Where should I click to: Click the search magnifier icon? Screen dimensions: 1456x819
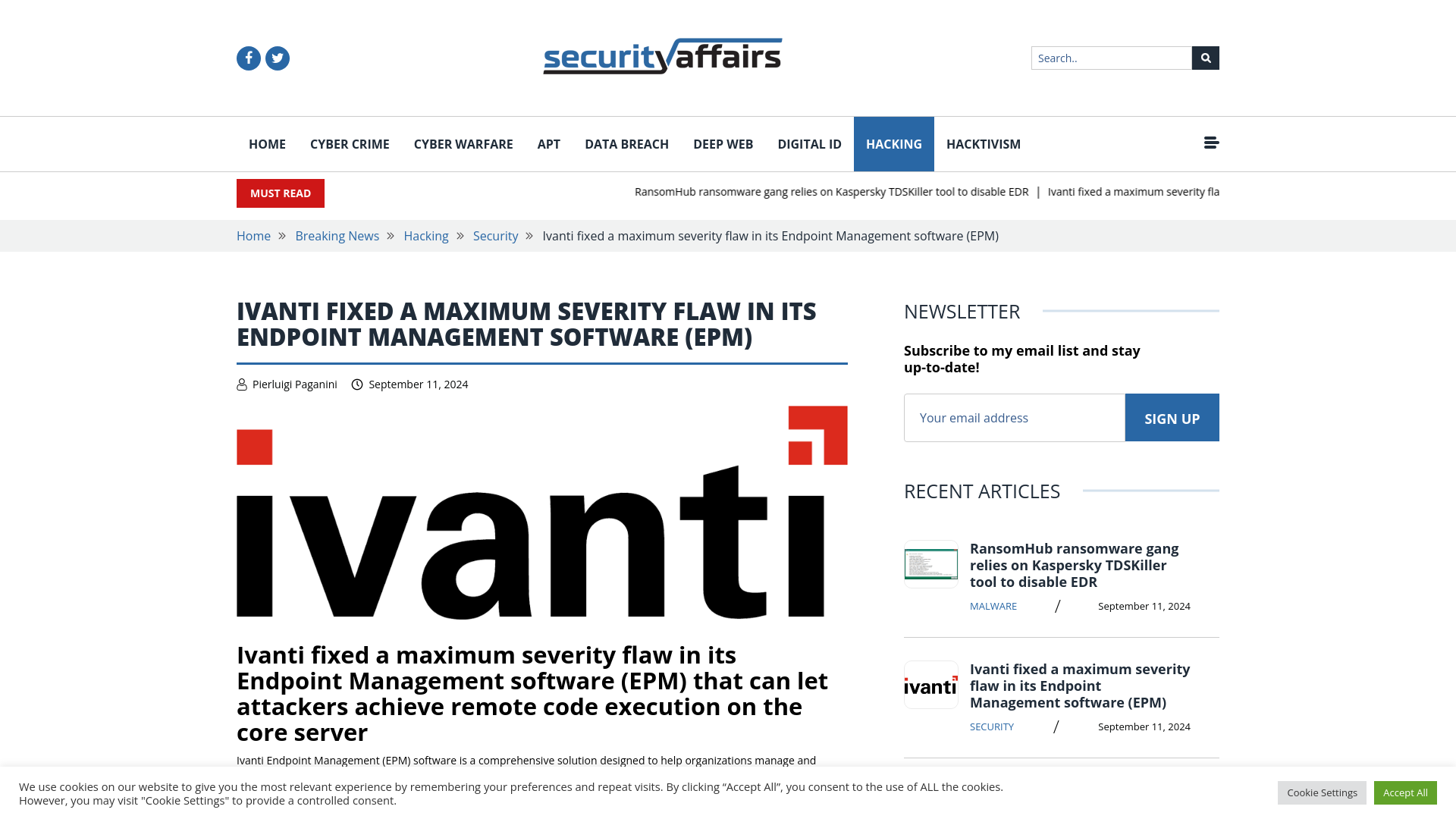[x=1205, y=58]
